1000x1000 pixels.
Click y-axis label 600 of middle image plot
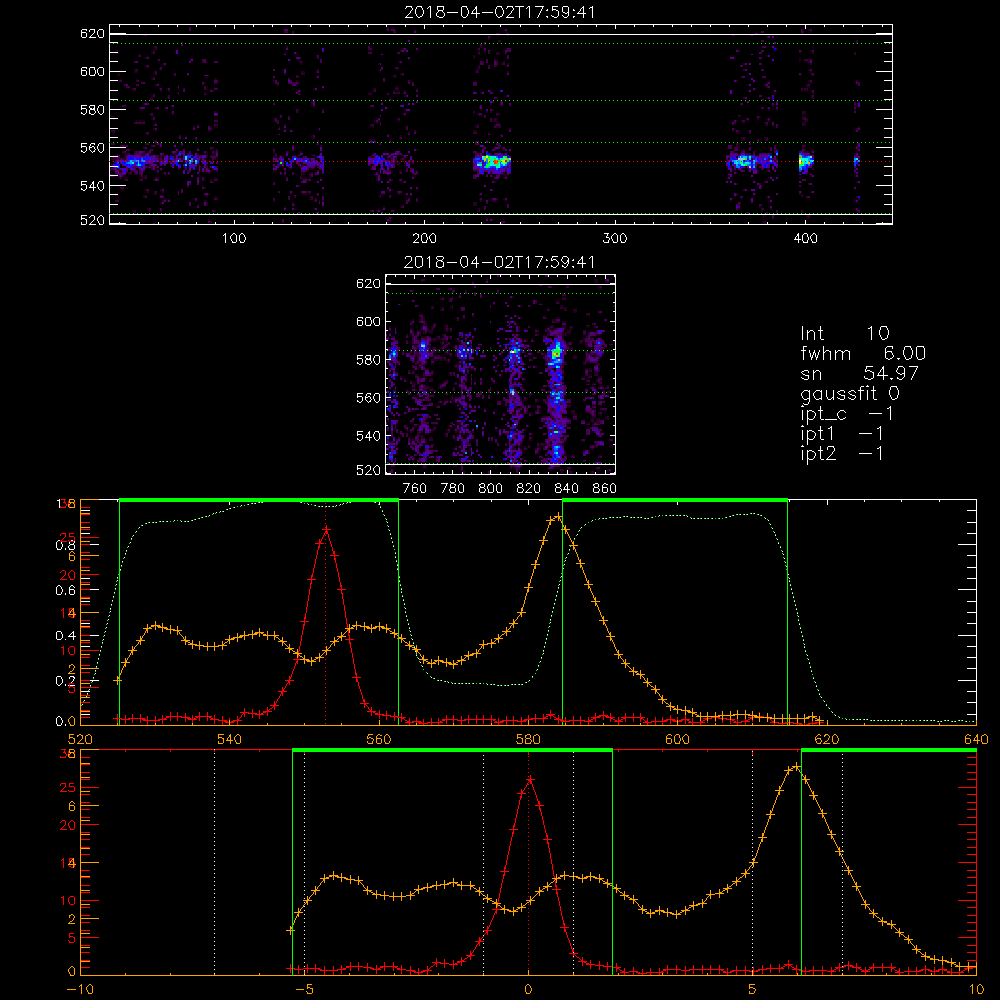pos(369,321)
